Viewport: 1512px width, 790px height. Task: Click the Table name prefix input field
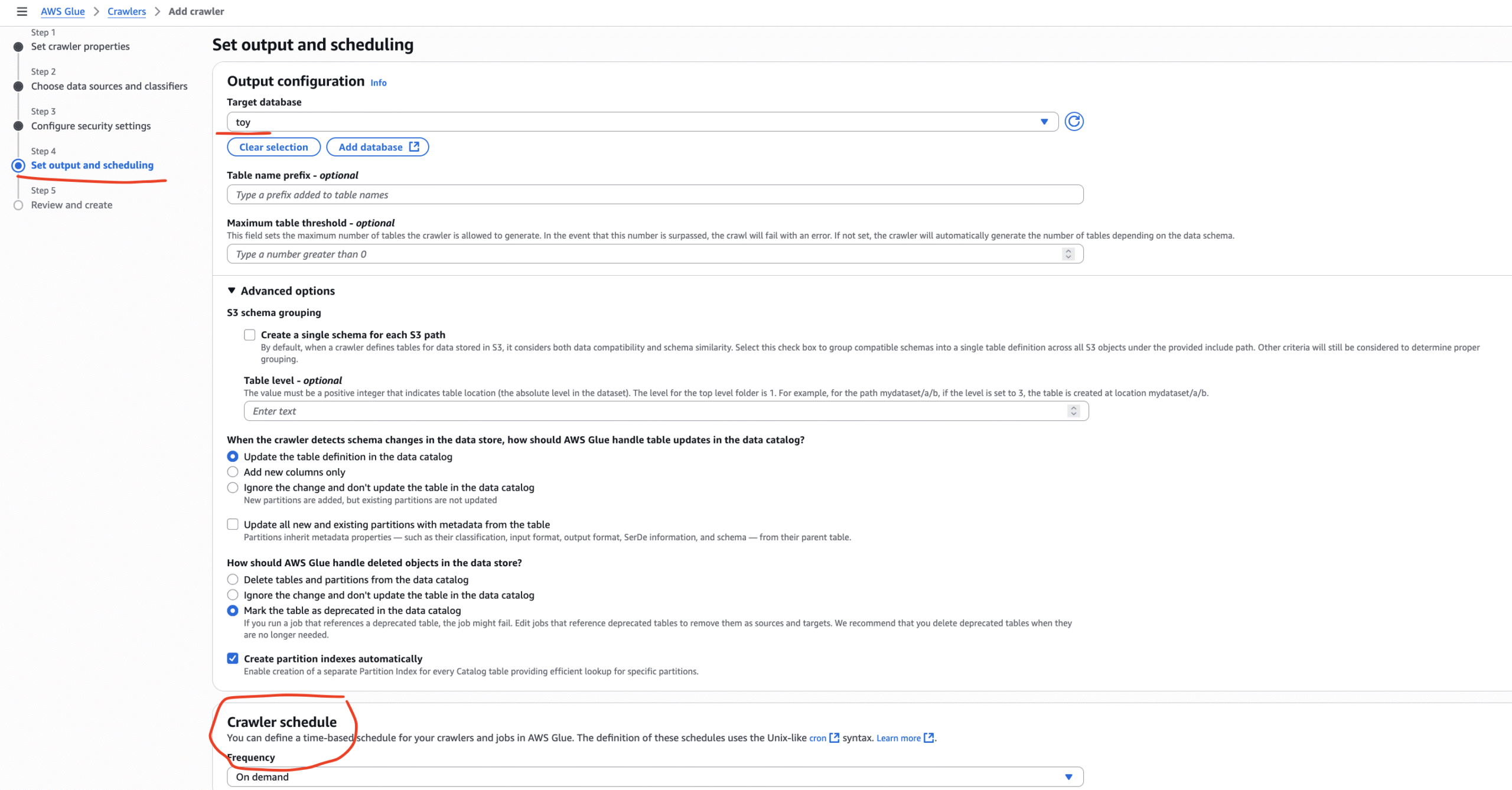click(650, 194)
